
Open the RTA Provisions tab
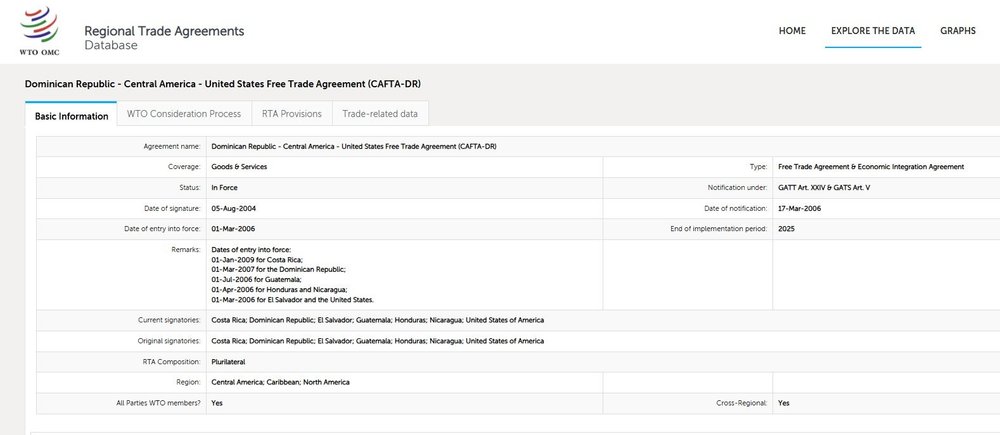click(x=291, y=114)
